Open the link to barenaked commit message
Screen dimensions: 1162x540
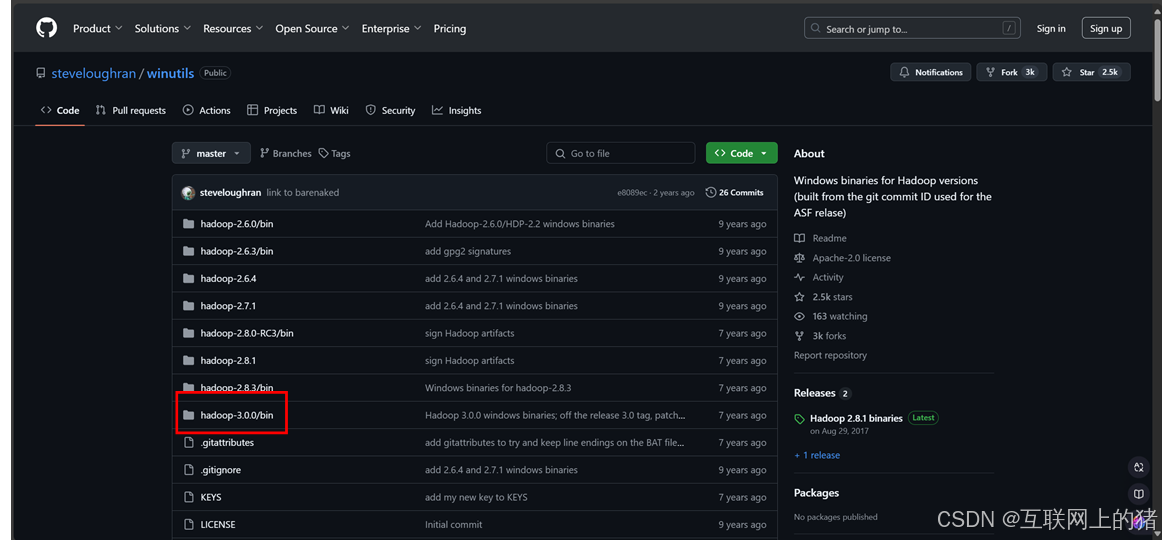pyautogui.click(x=303, y=193)
